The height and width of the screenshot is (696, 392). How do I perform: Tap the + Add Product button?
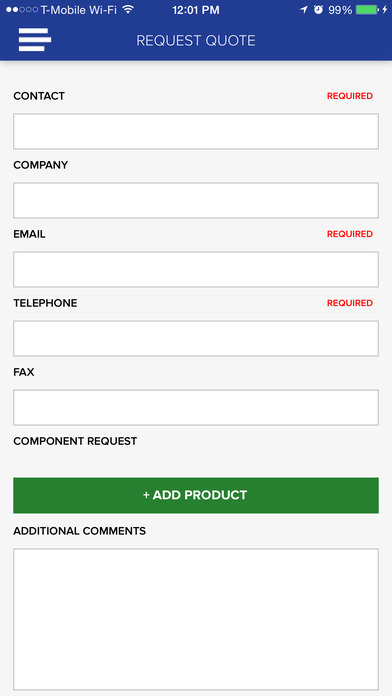pyautogui.click(x=196, y=495)
